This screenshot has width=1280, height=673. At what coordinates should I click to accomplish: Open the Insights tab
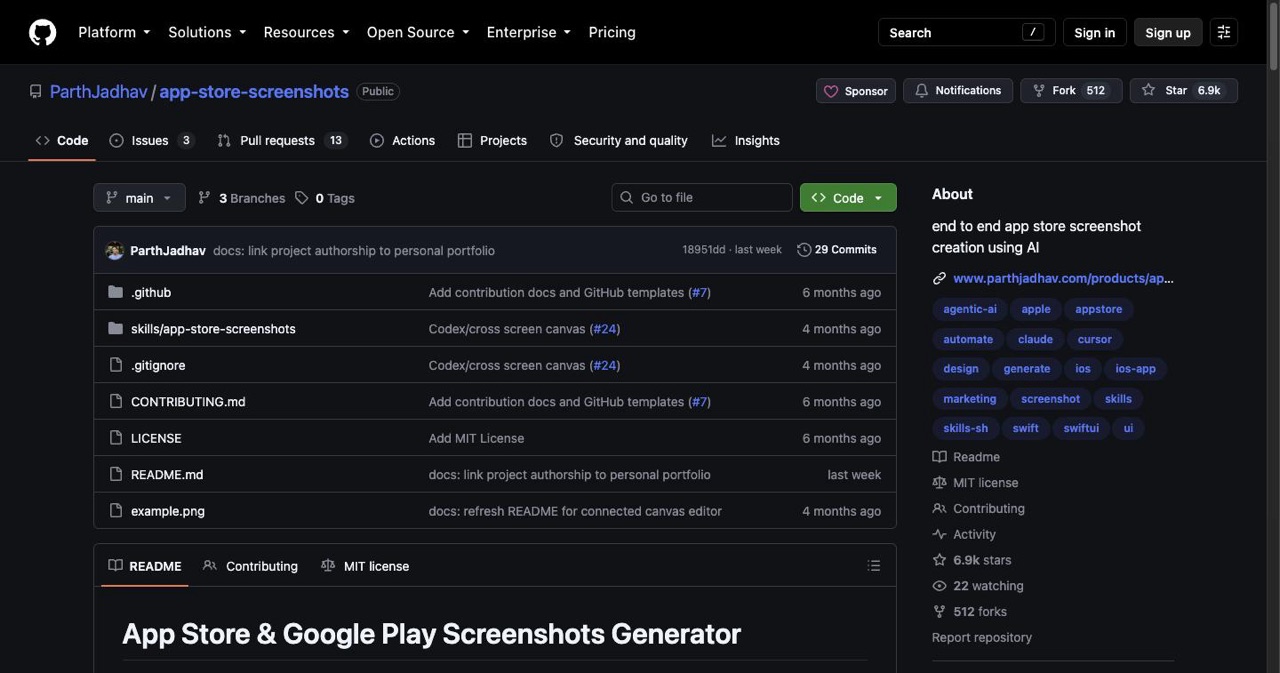point(746,141)
